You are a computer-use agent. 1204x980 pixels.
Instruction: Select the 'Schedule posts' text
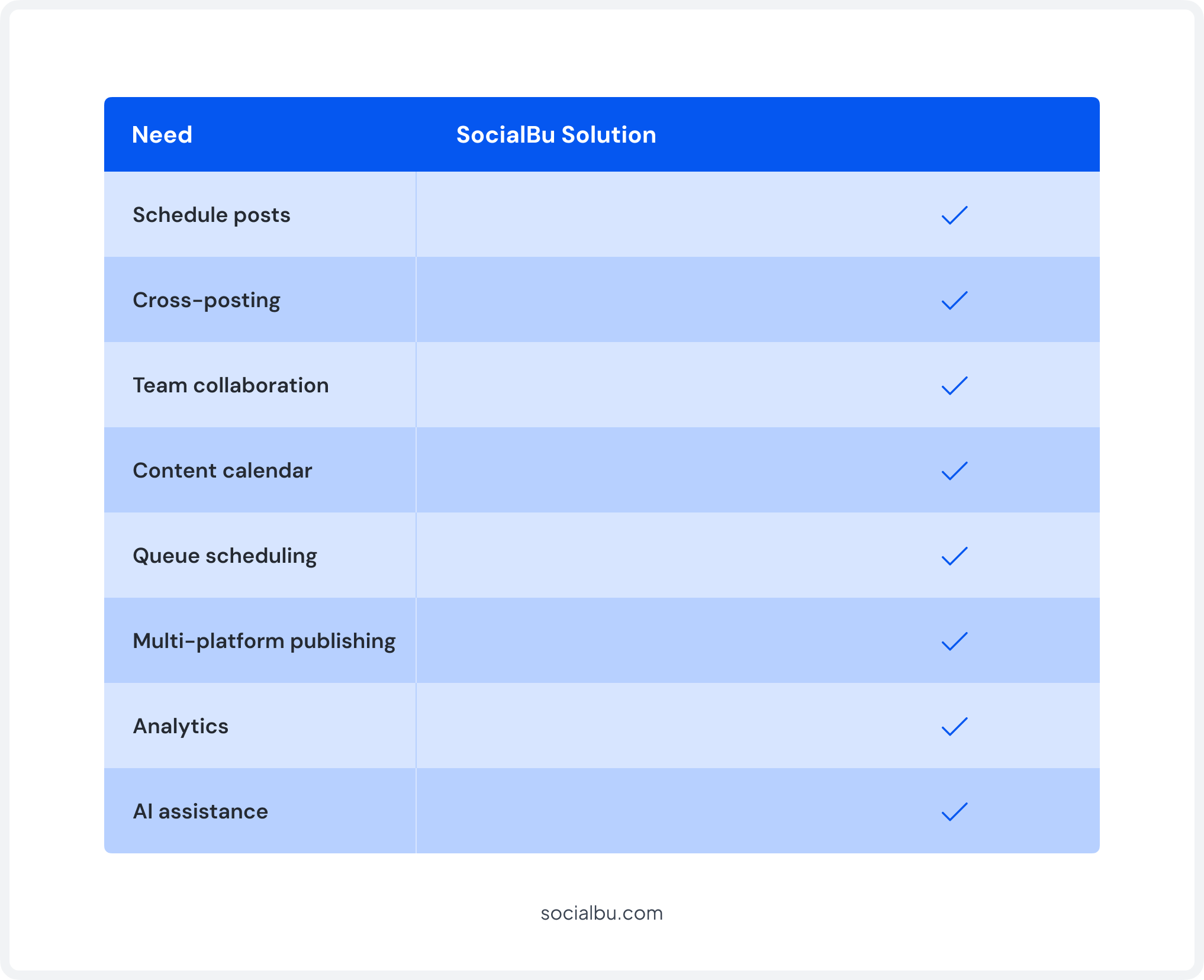click(211, 215)
